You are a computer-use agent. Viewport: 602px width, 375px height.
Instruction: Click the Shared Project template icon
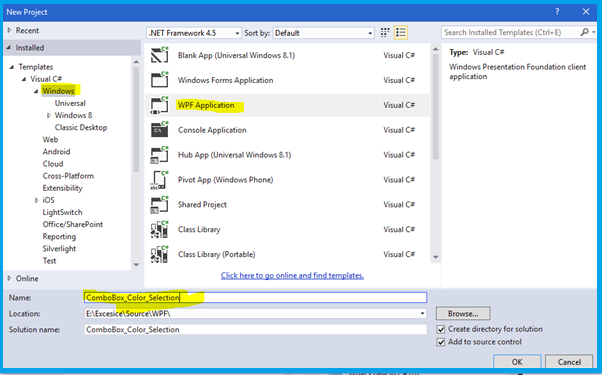pos(159,205)
